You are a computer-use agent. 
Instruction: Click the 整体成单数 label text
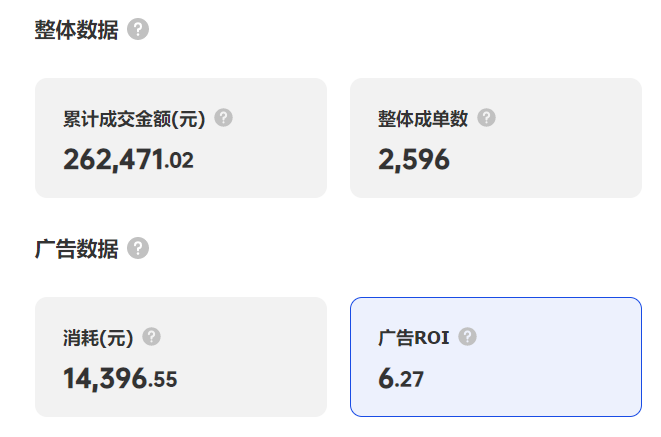[423, 119]
